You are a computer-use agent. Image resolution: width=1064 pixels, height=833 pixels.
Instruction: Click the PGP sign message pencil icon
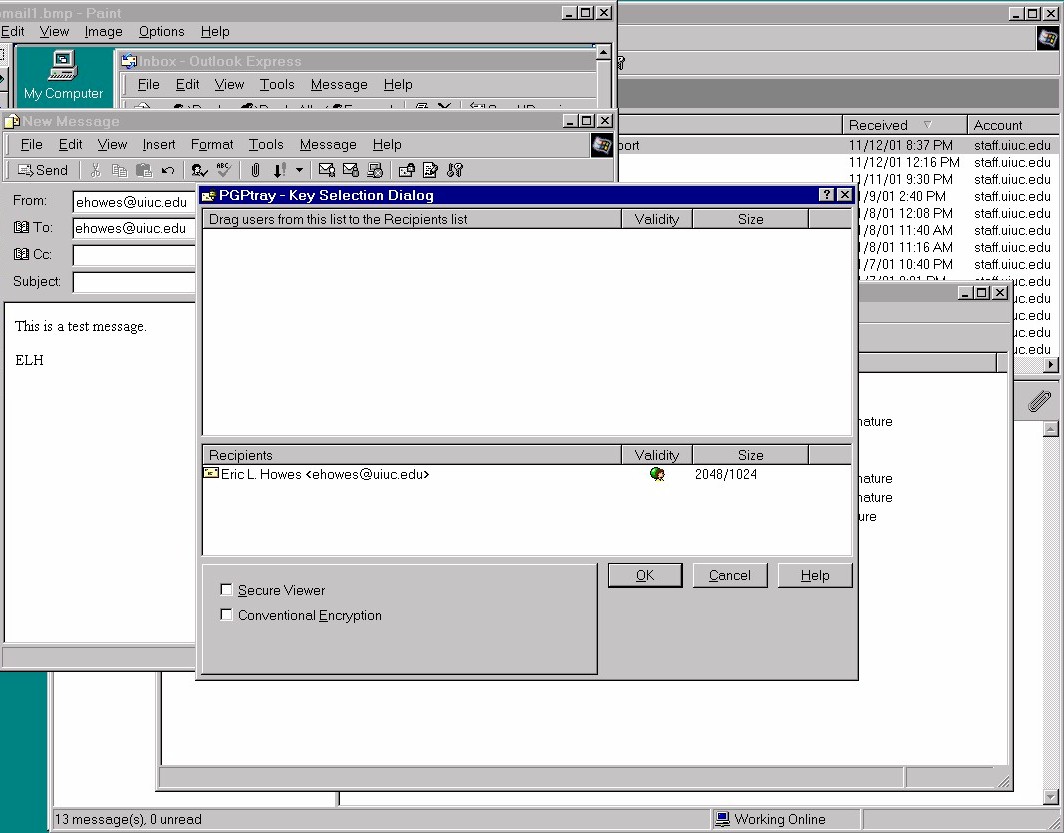(430, 170)
